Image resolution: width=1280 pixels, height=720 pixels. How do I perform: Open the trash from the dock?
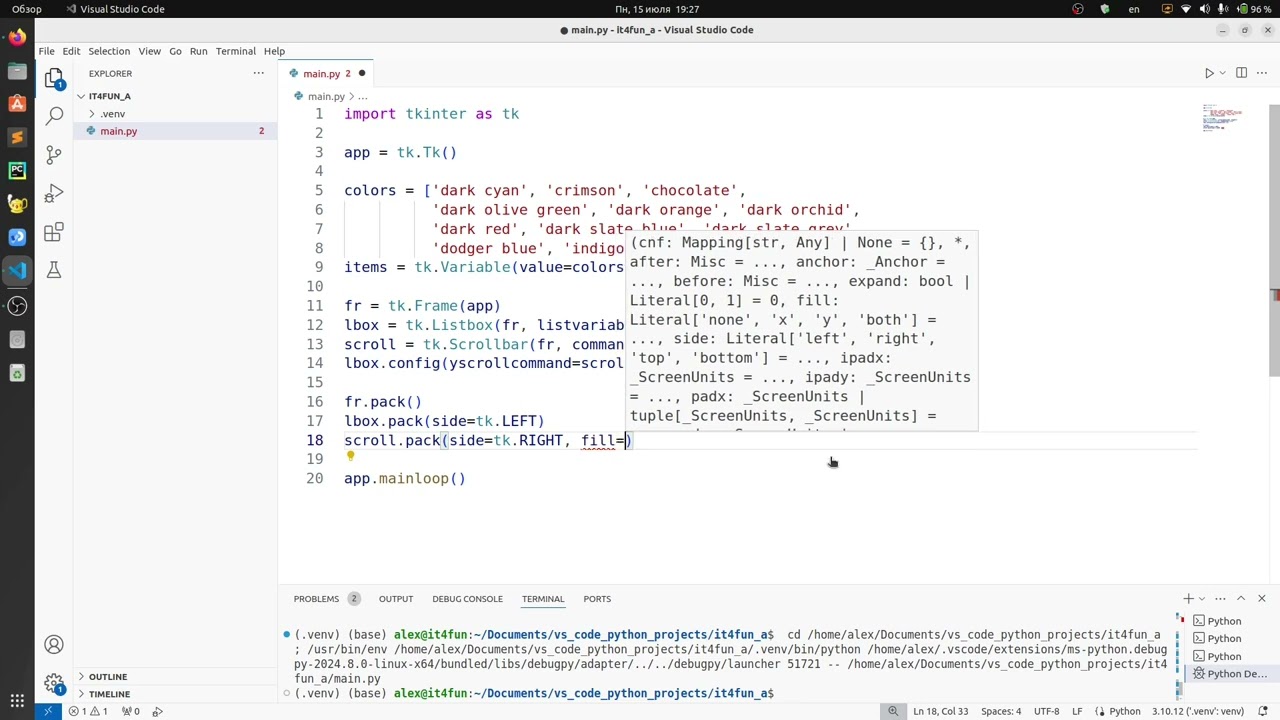coord(17,373)
